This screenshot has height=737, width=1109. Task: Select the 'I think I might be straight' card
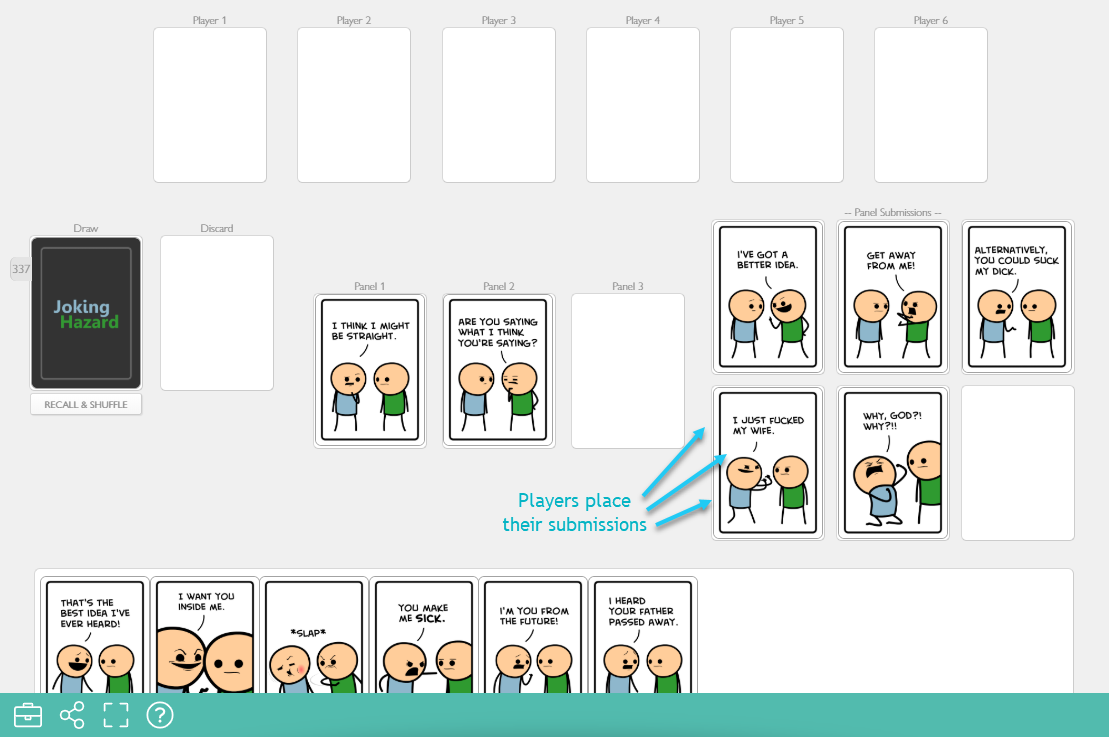(370, 371)
